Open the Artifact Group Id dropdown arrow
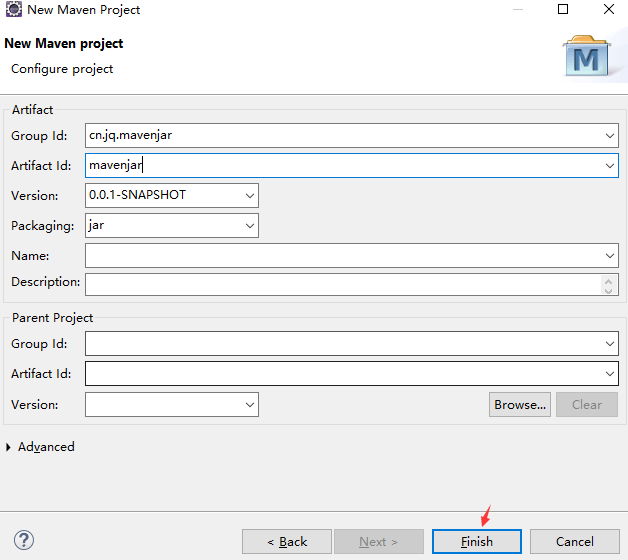 pos(610,136)
